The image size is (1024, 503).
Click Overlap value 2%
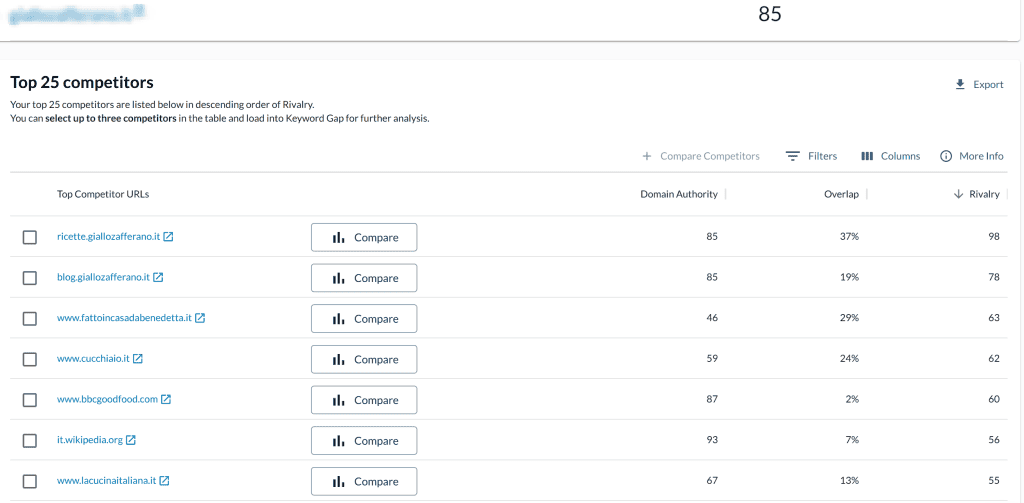point(852,399)
